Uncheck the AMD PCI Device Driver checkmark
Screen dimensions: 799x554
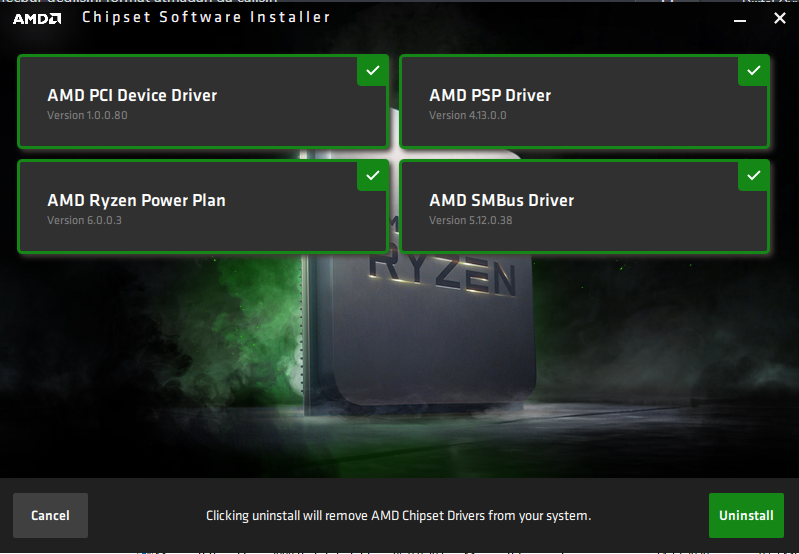click(x=373, y=71)
